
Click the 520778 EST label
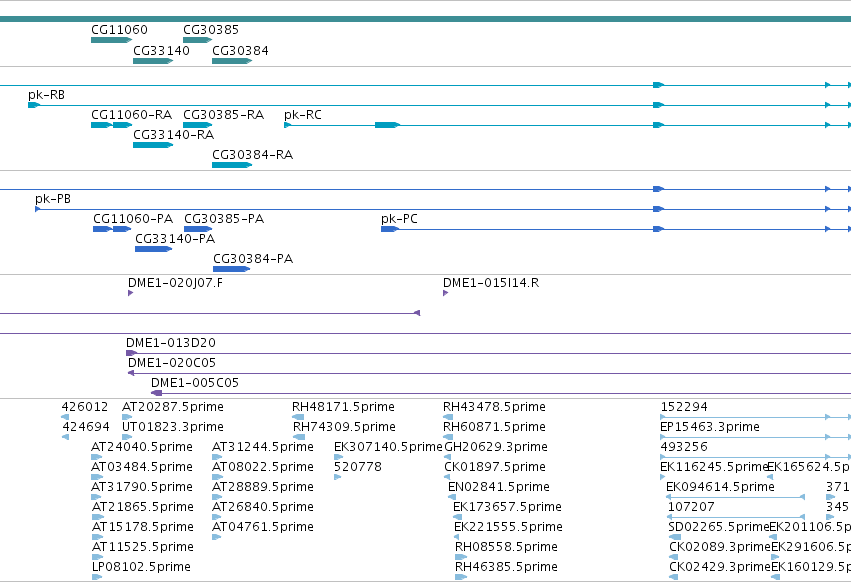tap(358, 467)
